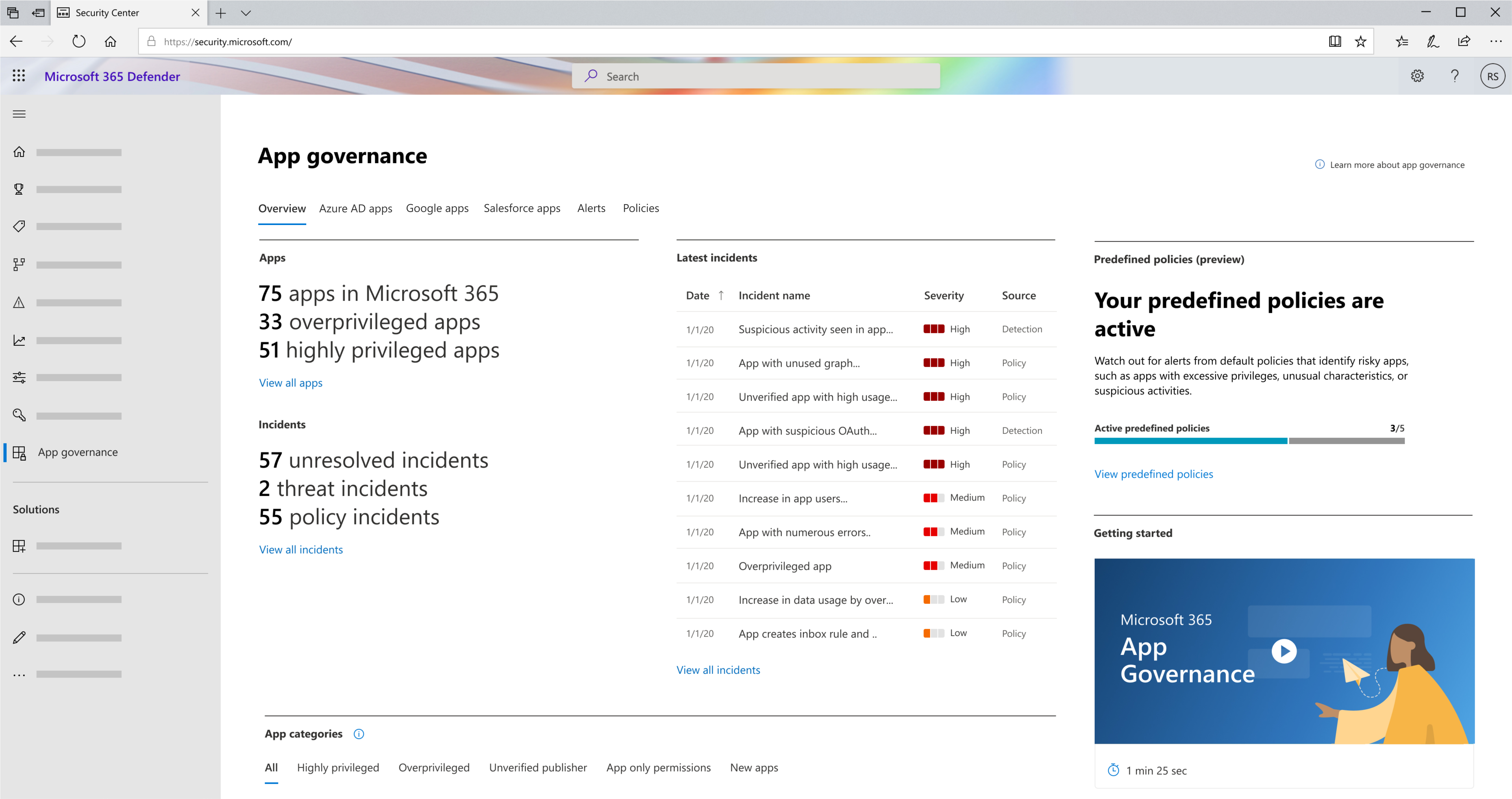Viewport: 1512px width, 799px height.
Task: Click the settings gear icon top right
Action: pyautogui.click(x=1418, y=76)
